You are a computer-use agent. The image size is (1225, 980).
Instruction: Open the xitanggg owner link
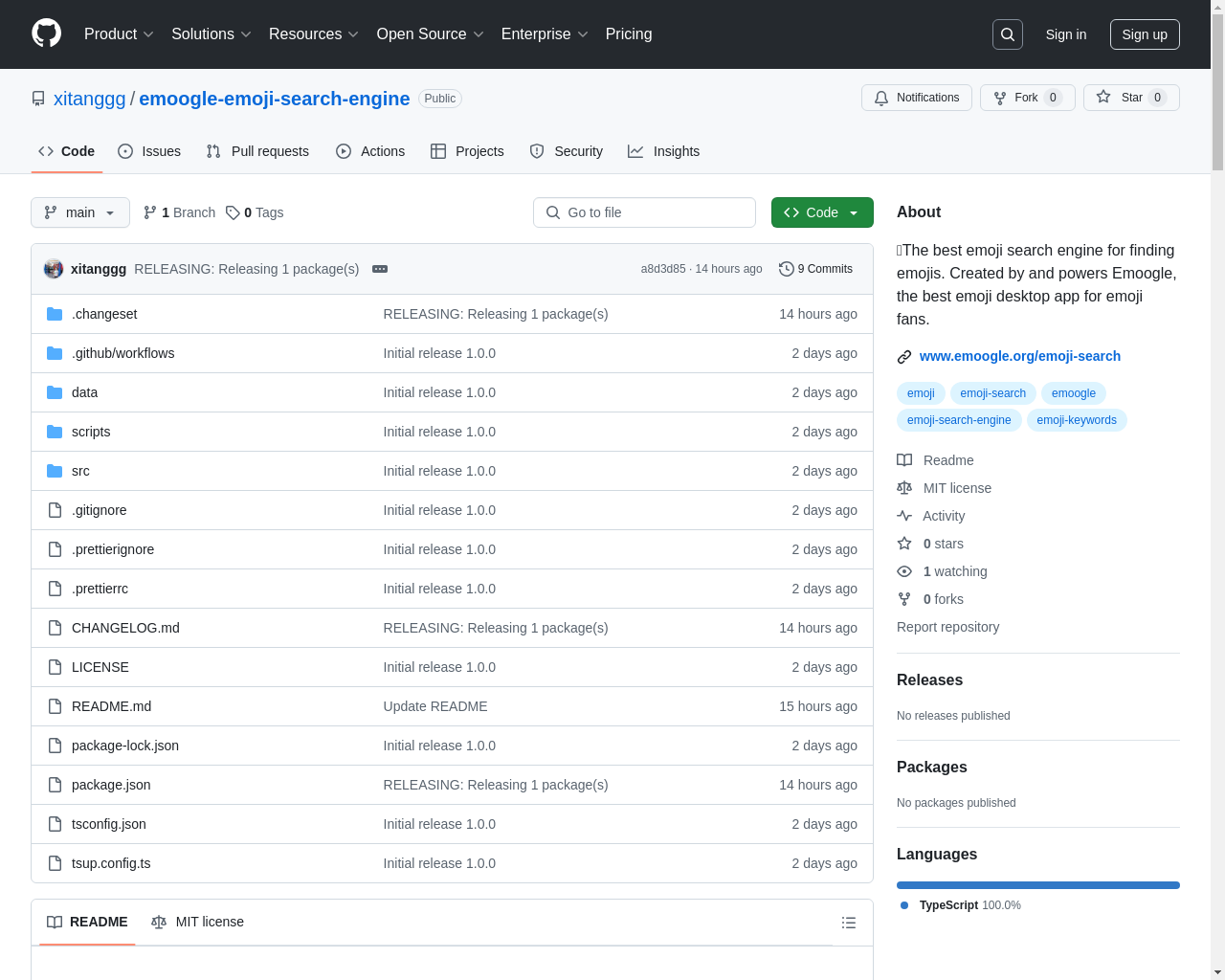point(90,99)
